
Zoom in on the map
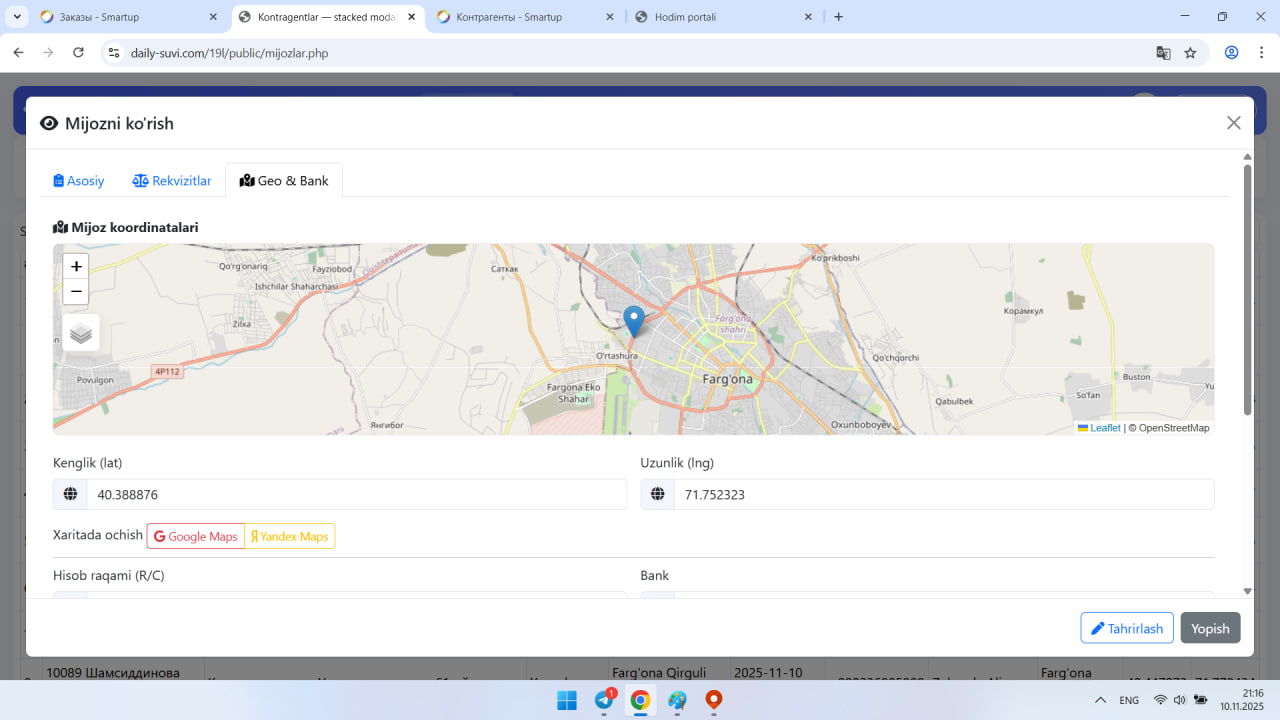76,266
